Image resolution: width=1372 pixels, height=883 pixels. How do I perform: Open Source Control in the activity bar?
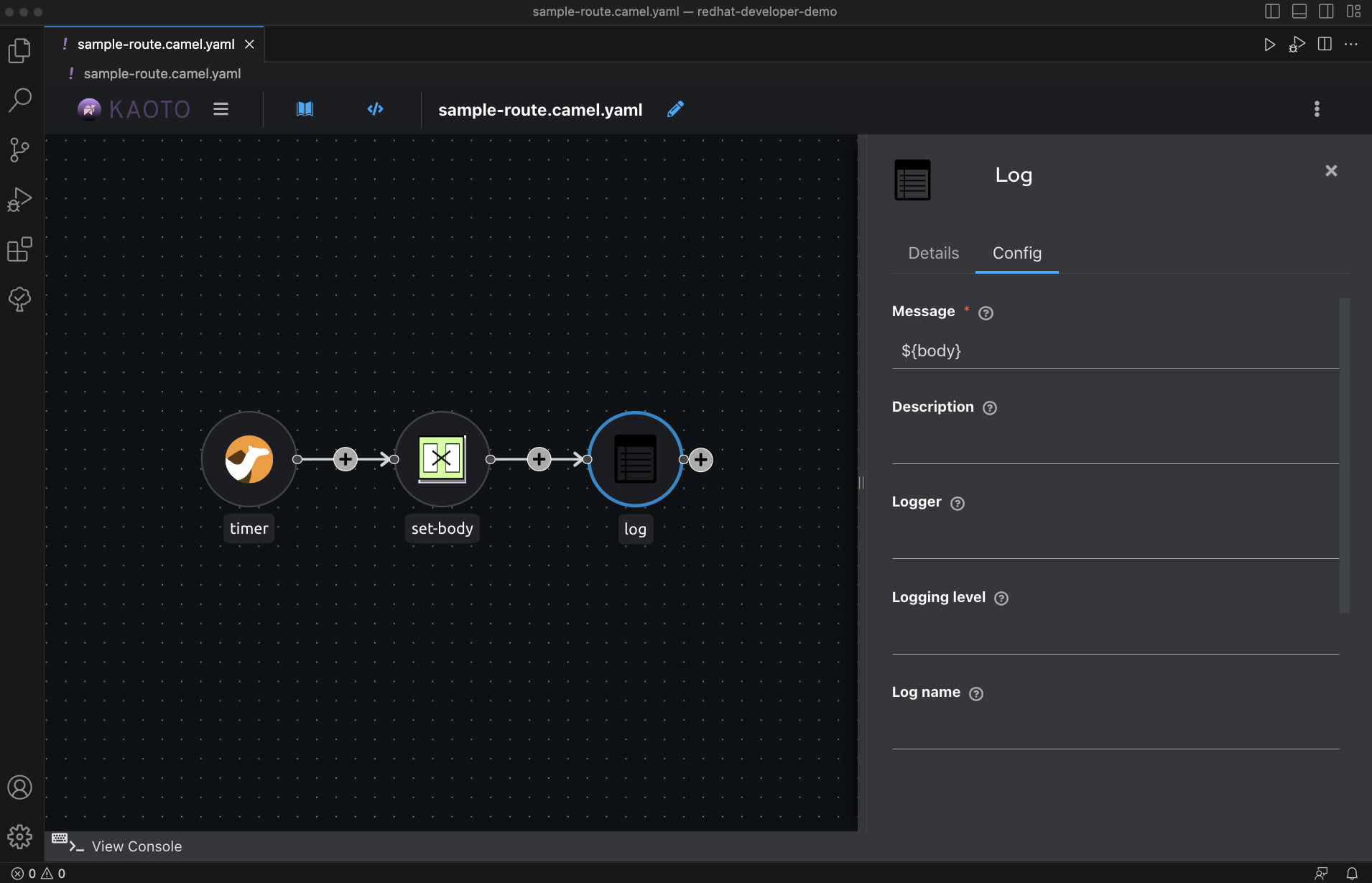pyautogui.click(x=19, y=149)
